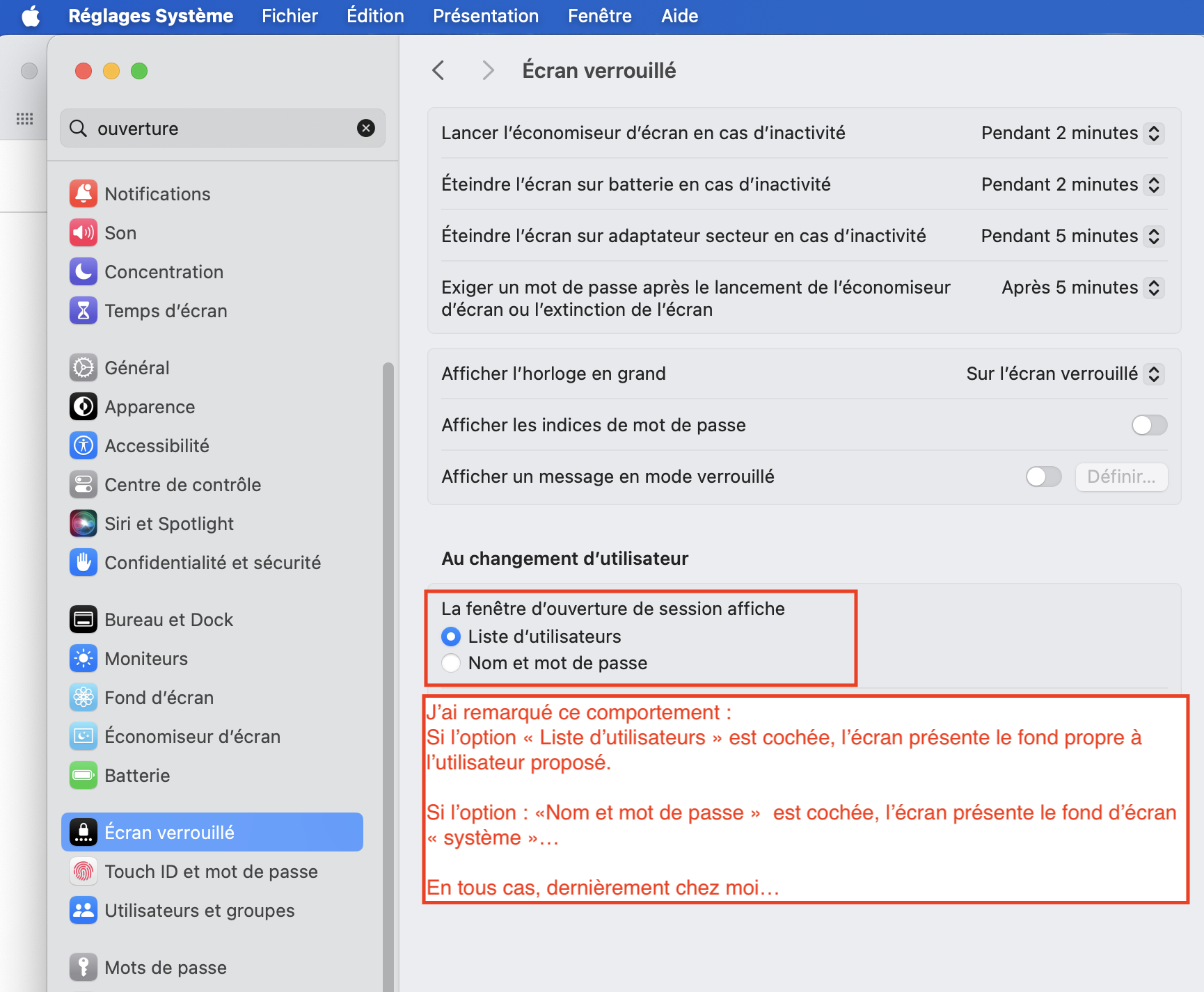Image resolution: width=1204 pixels, height=992 pixels.
Task: Open the Touch ID fingerprint icon
Action: [x=84, y=871]
